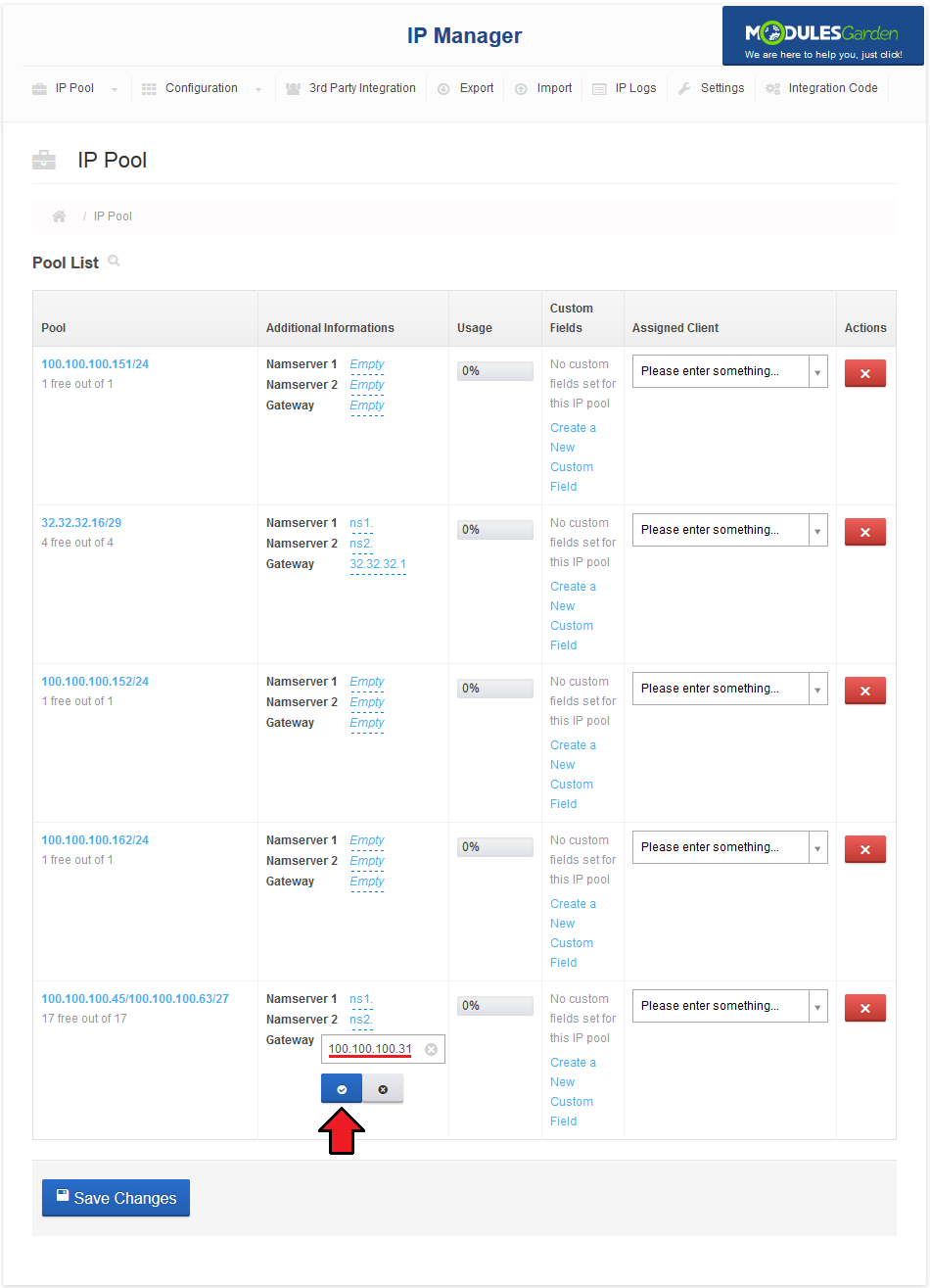Image resolution: width=930 pixels, height=1288 pixels.
Task: Click the 3rd Party Integration users icon
Action: coord(293,89)
